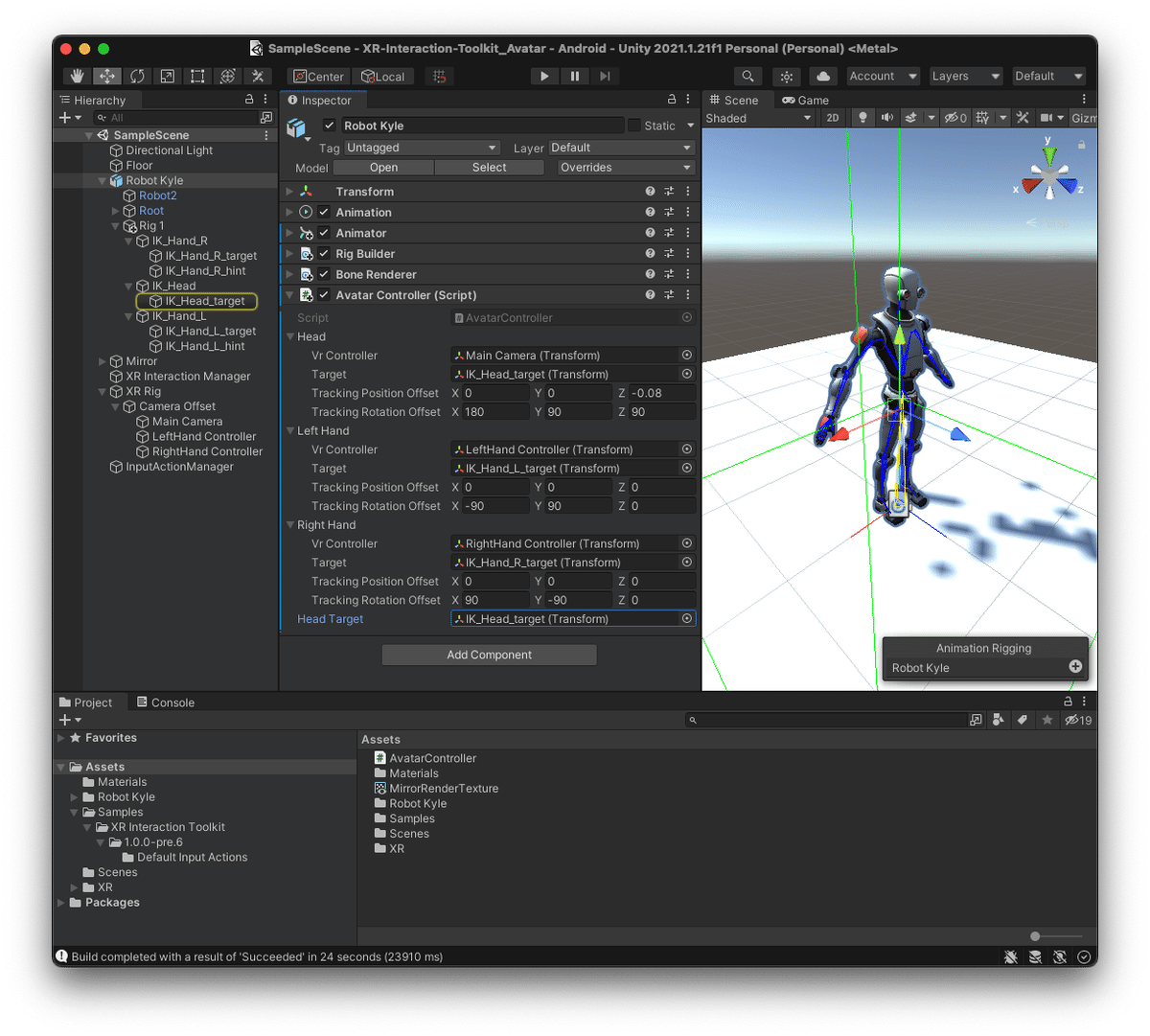The image size is (1150, 1036).
Task: Toggle scene audio speaker icon
Action: [x=886, y=117]
